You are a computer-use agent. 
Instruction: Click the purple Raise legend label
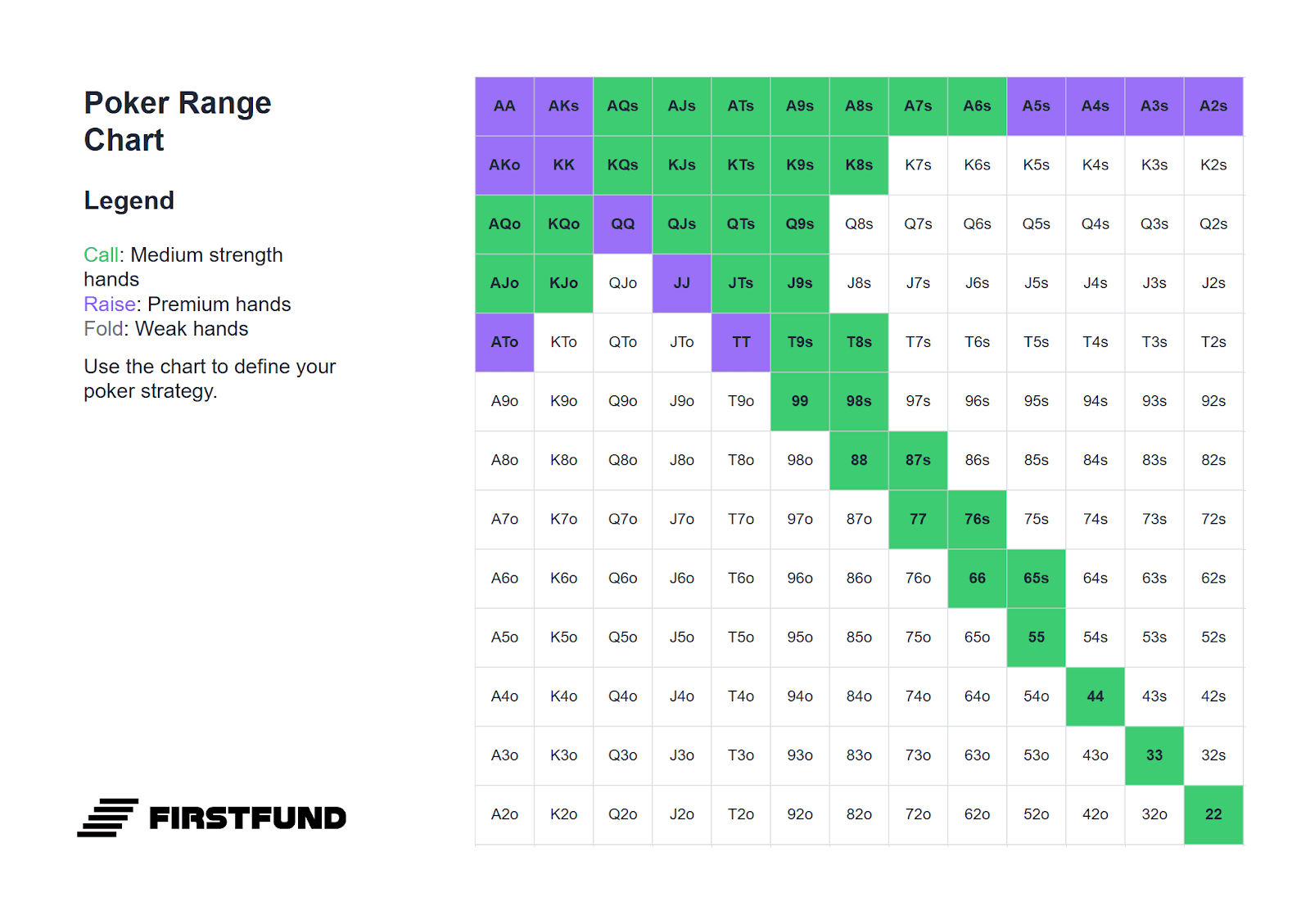click(x=110, y=304)
